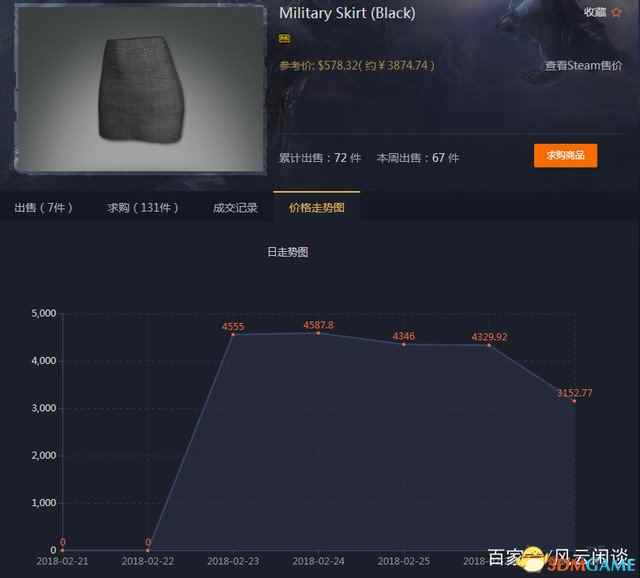Click the yellow item tag icon
This screenshot has height=578, width=640.
pos(284,38)
